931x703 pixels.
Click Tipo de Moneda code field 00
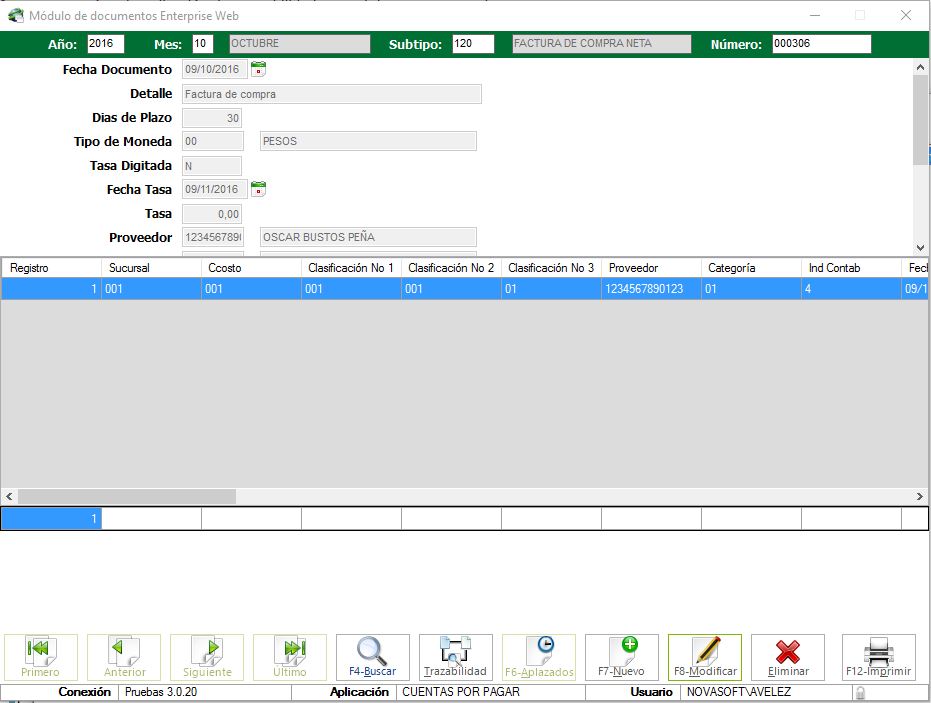[213, 141]
